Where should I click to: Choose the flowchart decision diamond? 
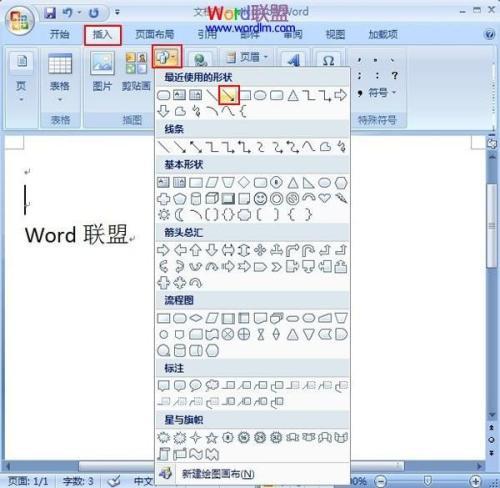[x=196, y=318]
